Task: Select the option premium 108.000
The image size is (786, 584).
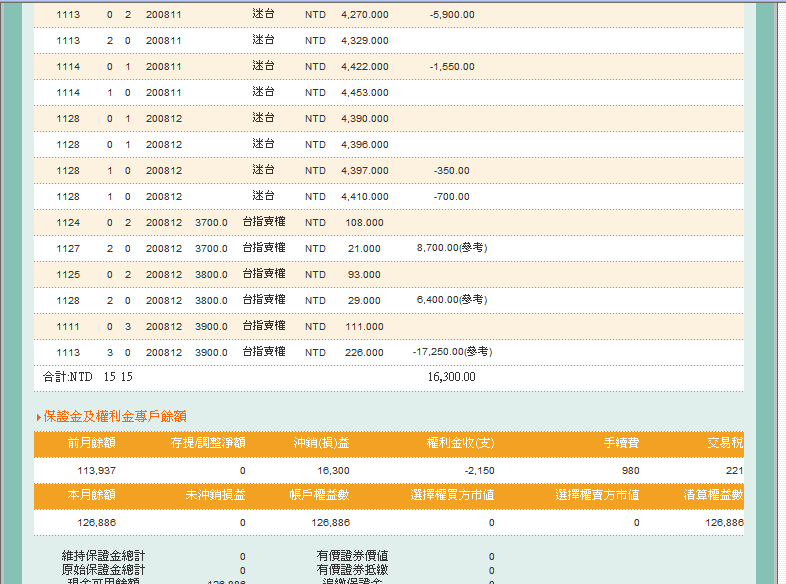Action: (x=364, y=223)
